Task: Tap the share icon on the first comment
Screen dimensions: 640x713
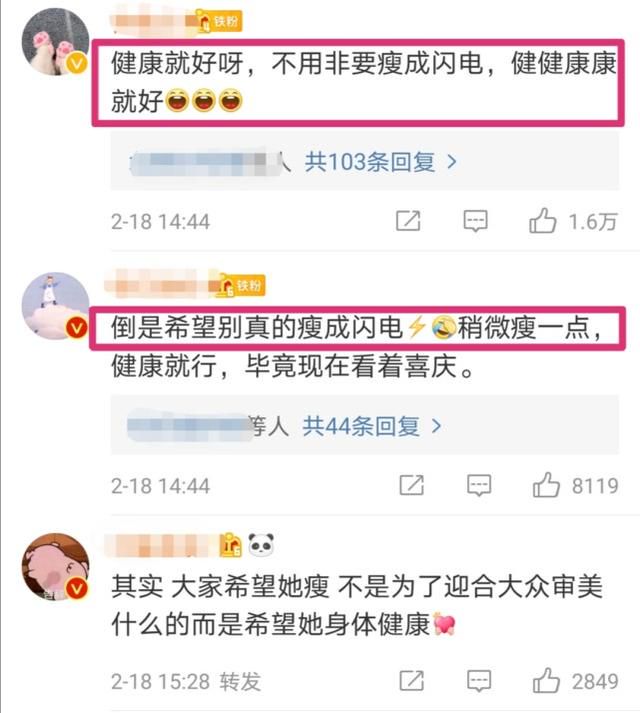Action: tap(408, 221)
